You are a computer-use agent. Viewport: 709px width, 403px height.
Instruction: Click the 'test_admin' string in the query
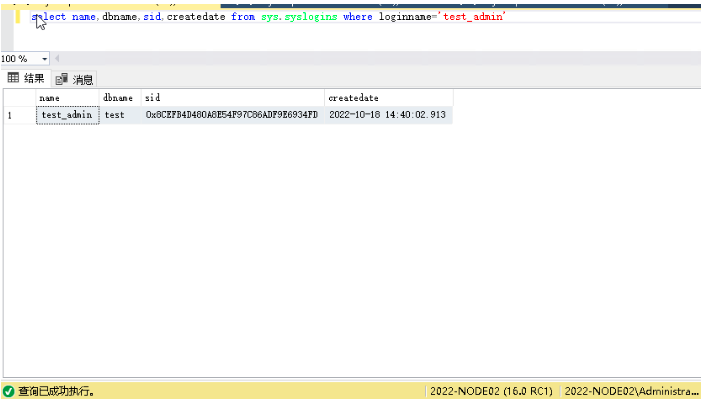coord(472,17)
